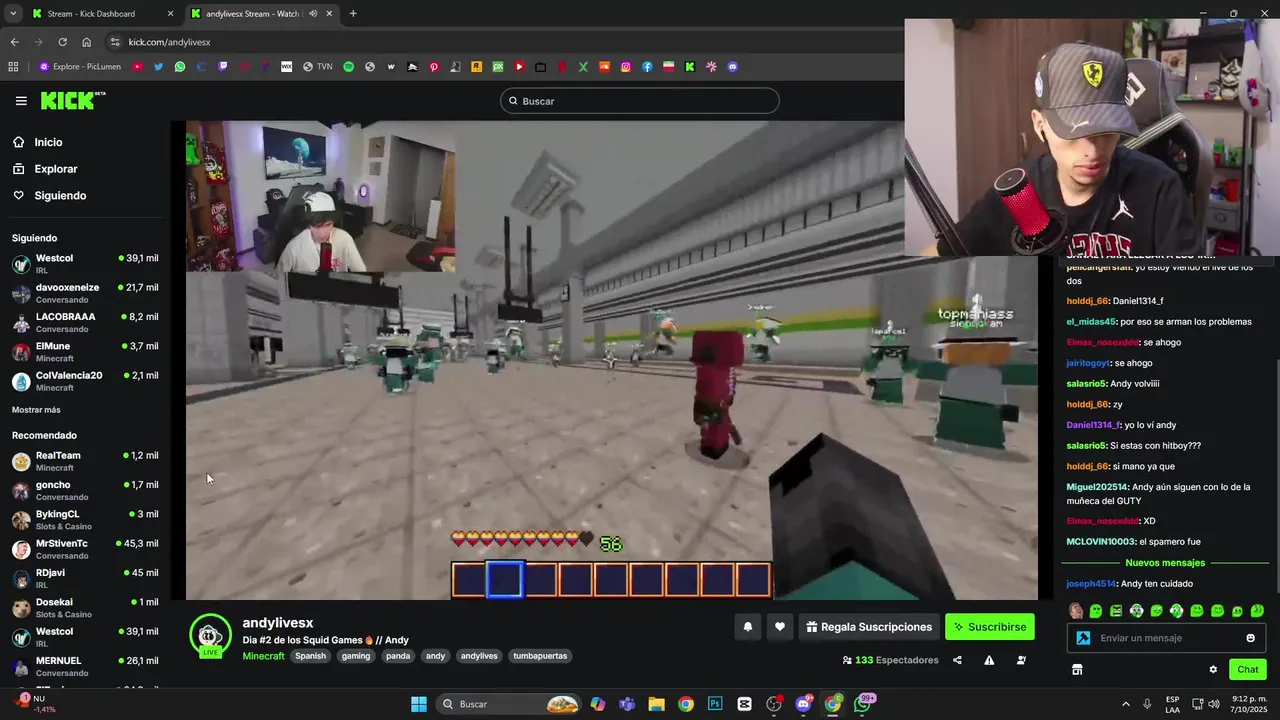
Task: Open the Westcol channel under Siguiendo
Action: (85, 264)
